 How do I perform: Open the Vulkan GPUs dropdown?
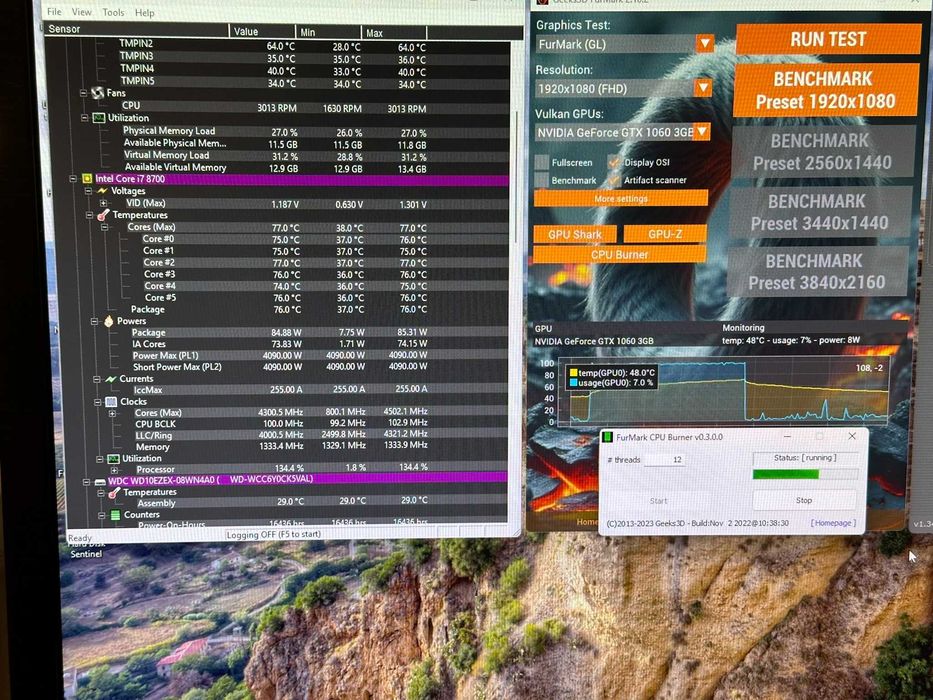702,132
